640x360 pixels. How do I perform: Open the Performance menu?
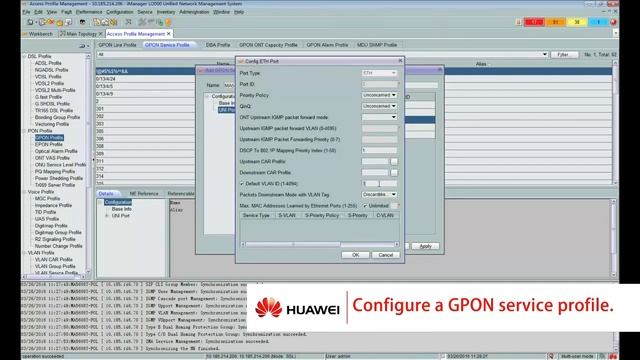coord(89,12)
